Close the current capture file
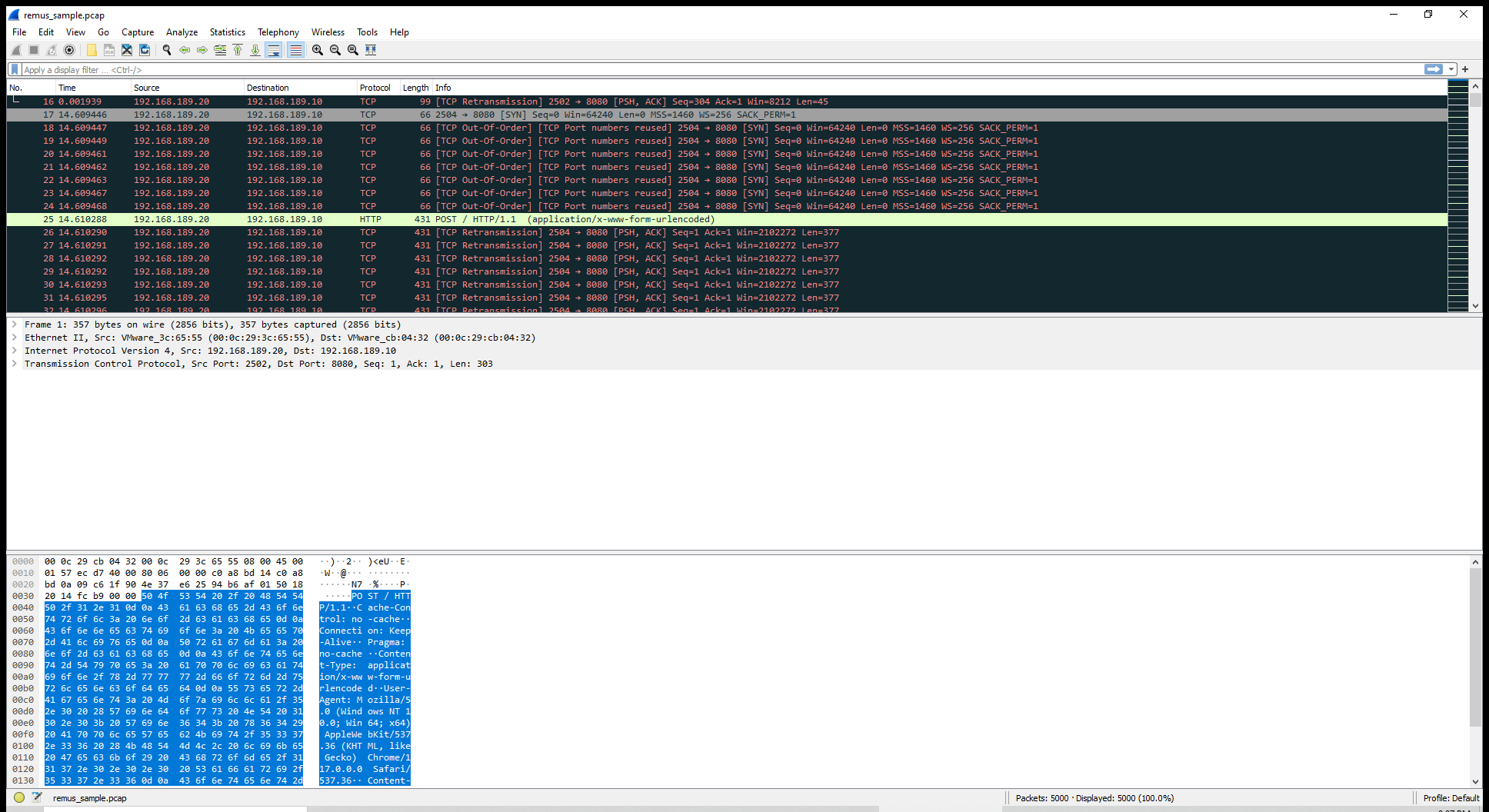This screenshot has width=1489, height=812. pyautogui.click(x=126, y=50)
